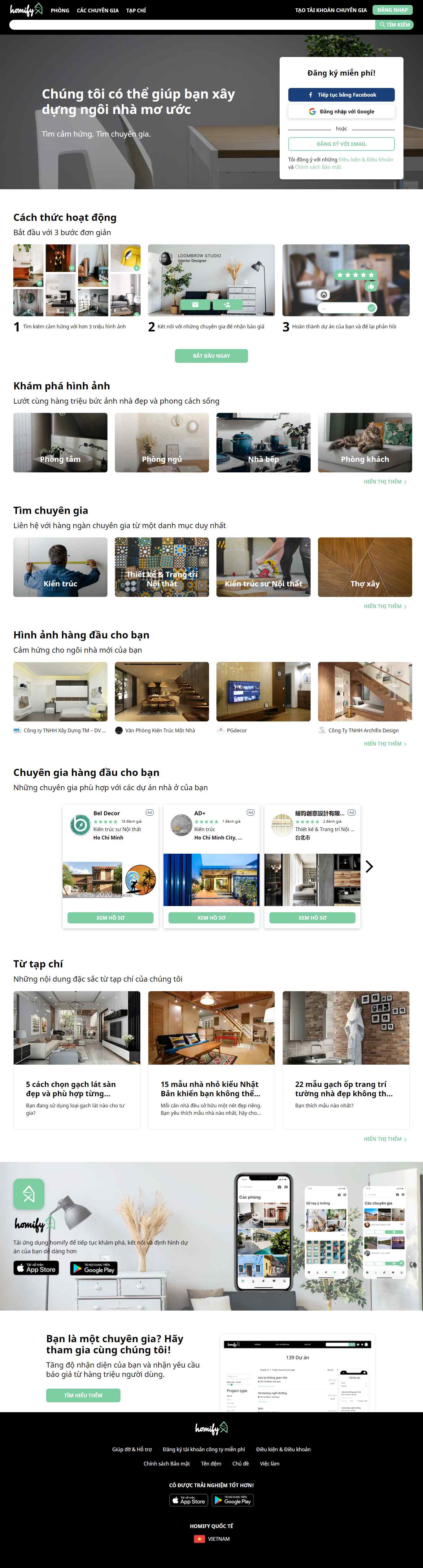Click Bắt đầu ngay button
This screenshot has width=423, height=1568.
211,356
